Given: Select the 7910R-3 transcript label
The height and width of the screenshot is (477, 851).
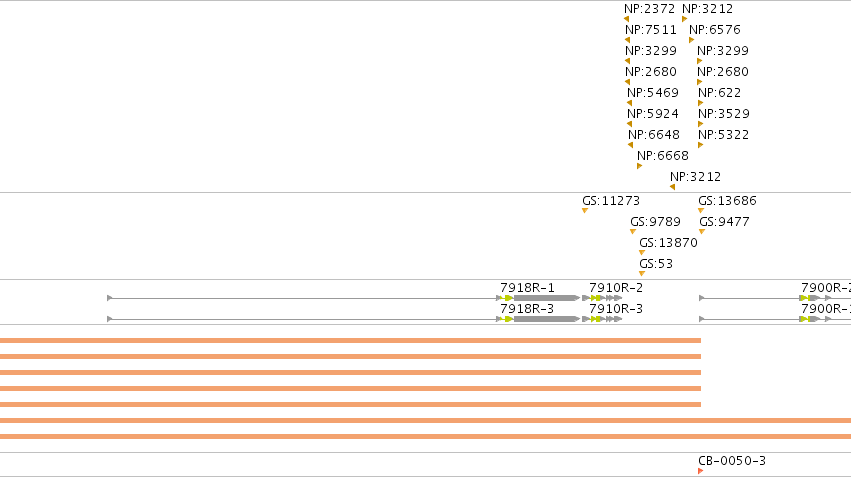Looking at the screenshot, I should (616, 309).
